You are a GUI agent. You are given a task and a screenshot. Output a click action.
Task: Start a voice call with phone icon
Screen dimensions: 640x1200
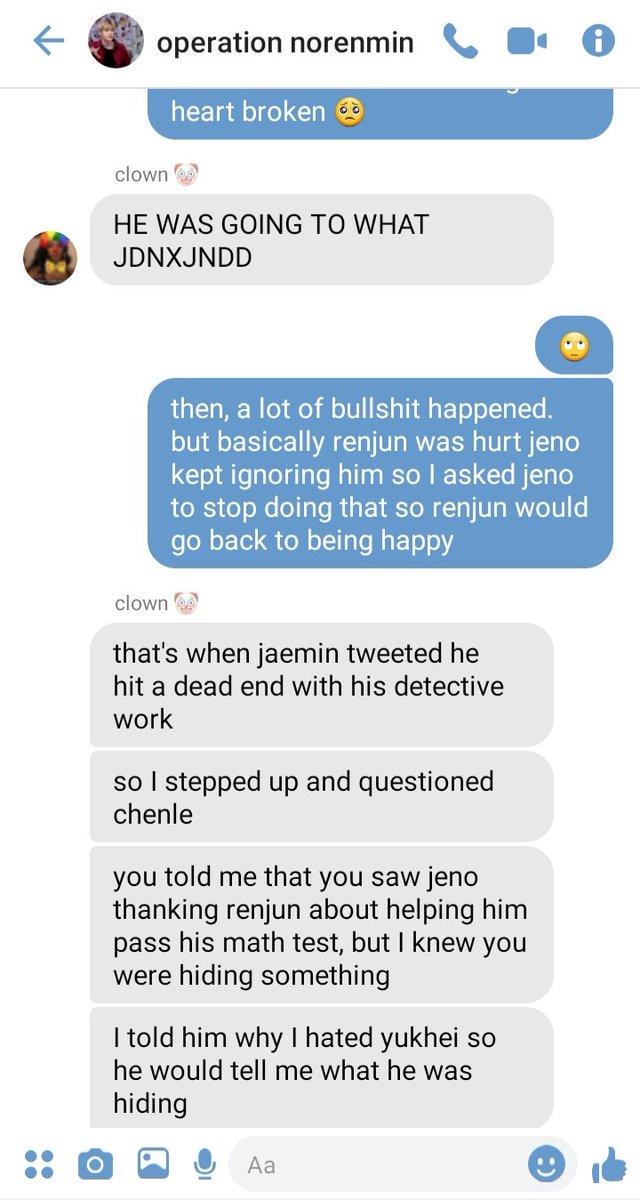(x=460, y=41)
